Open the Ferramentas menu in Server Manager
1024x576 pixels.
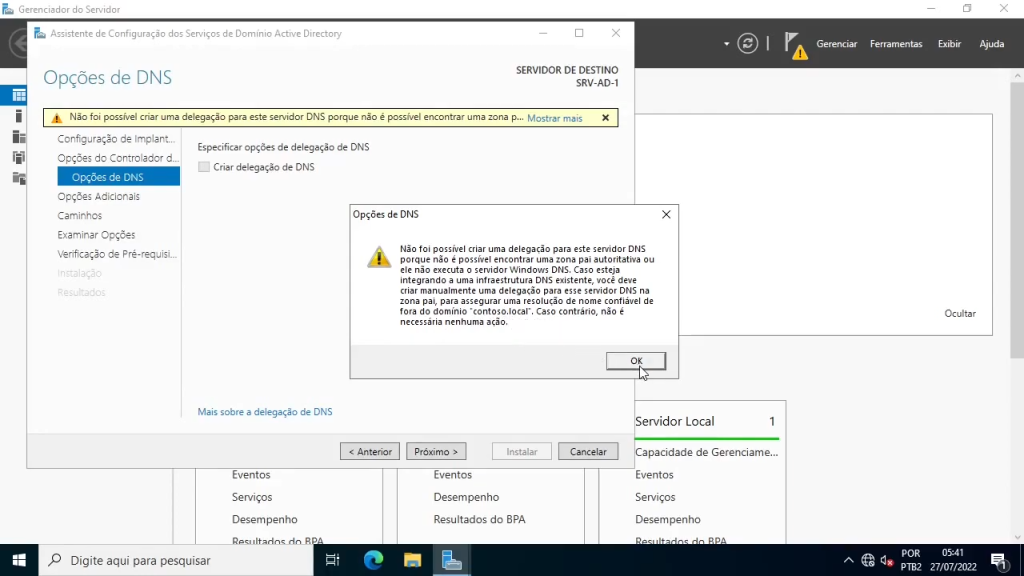pos(896,44)
